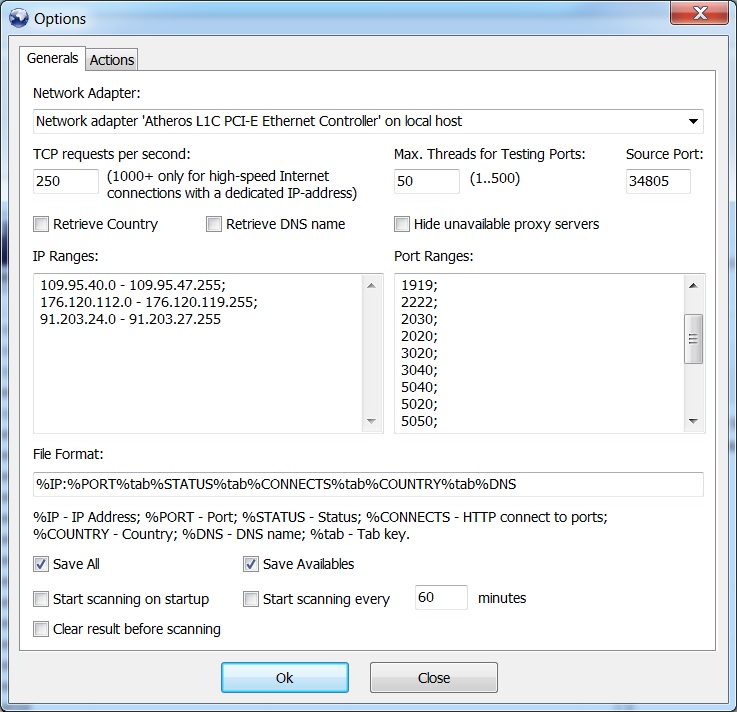Click the globe icon in Options title bar

(19, 18)
